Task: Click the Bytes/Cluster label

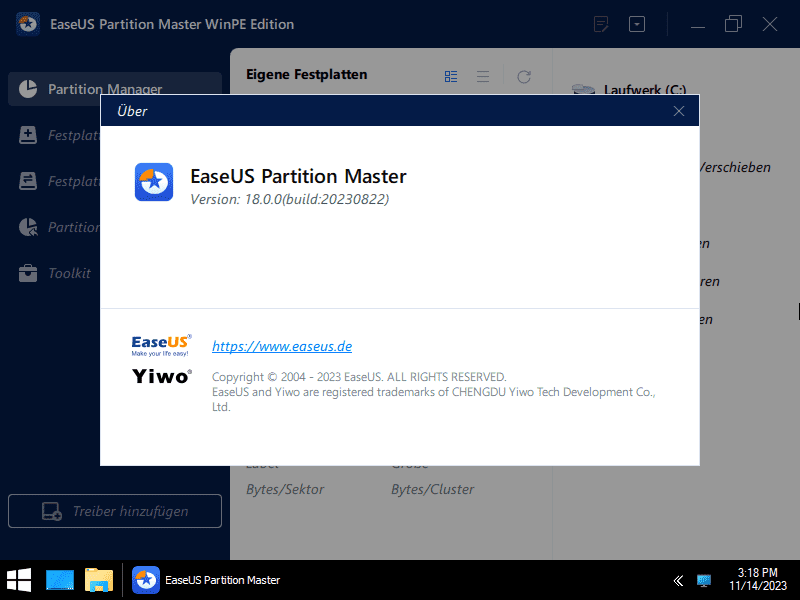Action: coord(433,489)
